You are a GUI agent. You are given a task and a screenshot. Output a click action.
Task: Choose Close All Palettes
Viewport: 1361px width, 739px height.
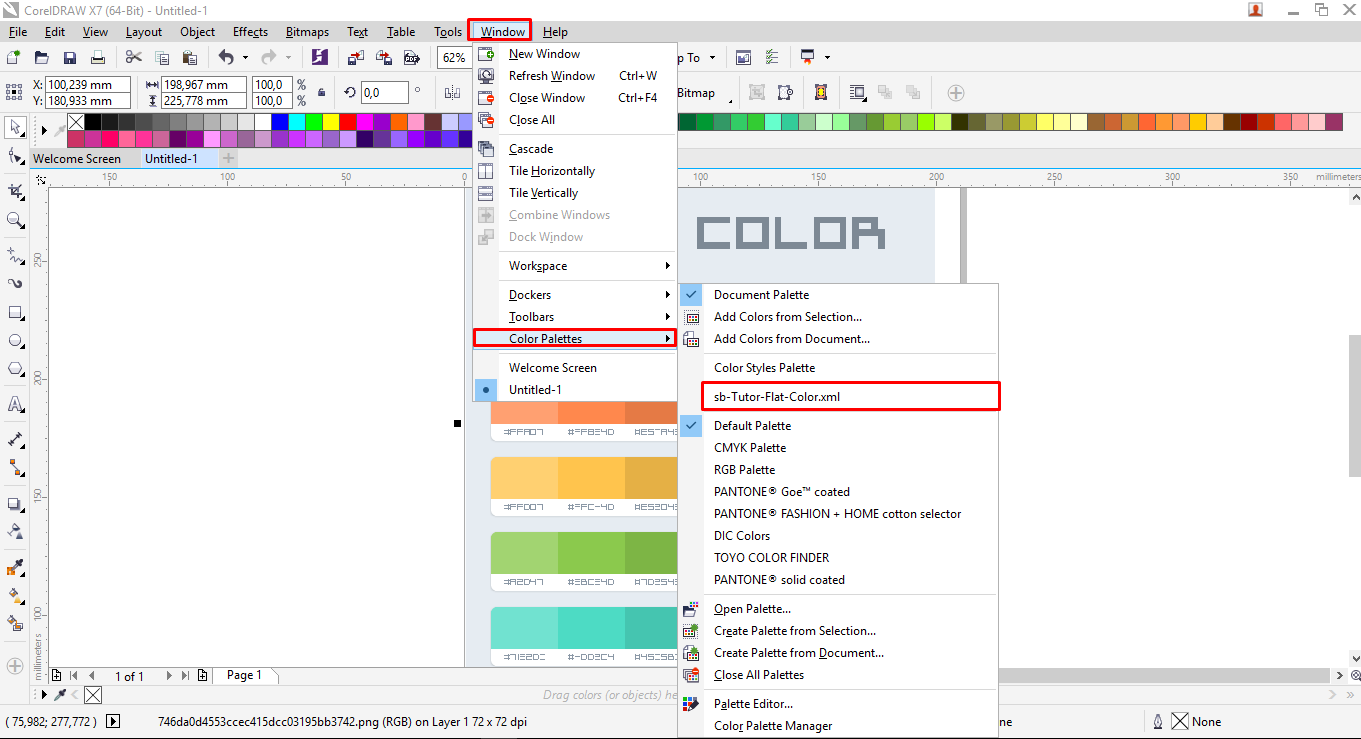click(x=759, y=675)
